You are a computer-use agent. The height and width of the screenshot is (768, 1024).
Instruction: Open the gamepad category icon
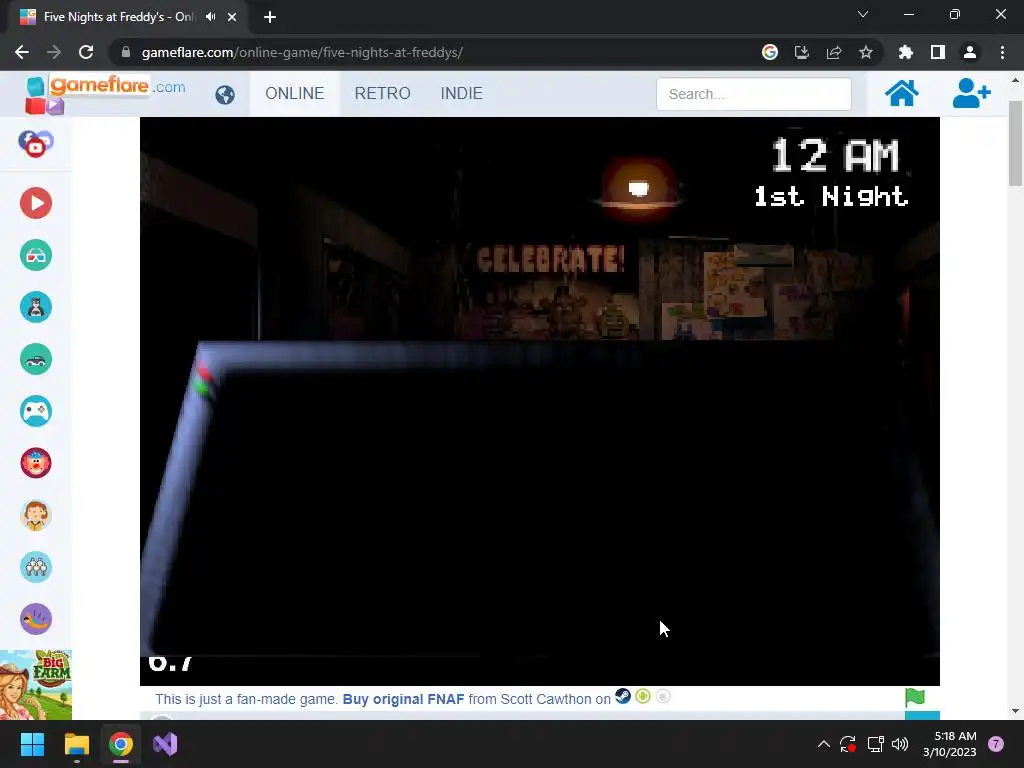[x=36, y=411]
